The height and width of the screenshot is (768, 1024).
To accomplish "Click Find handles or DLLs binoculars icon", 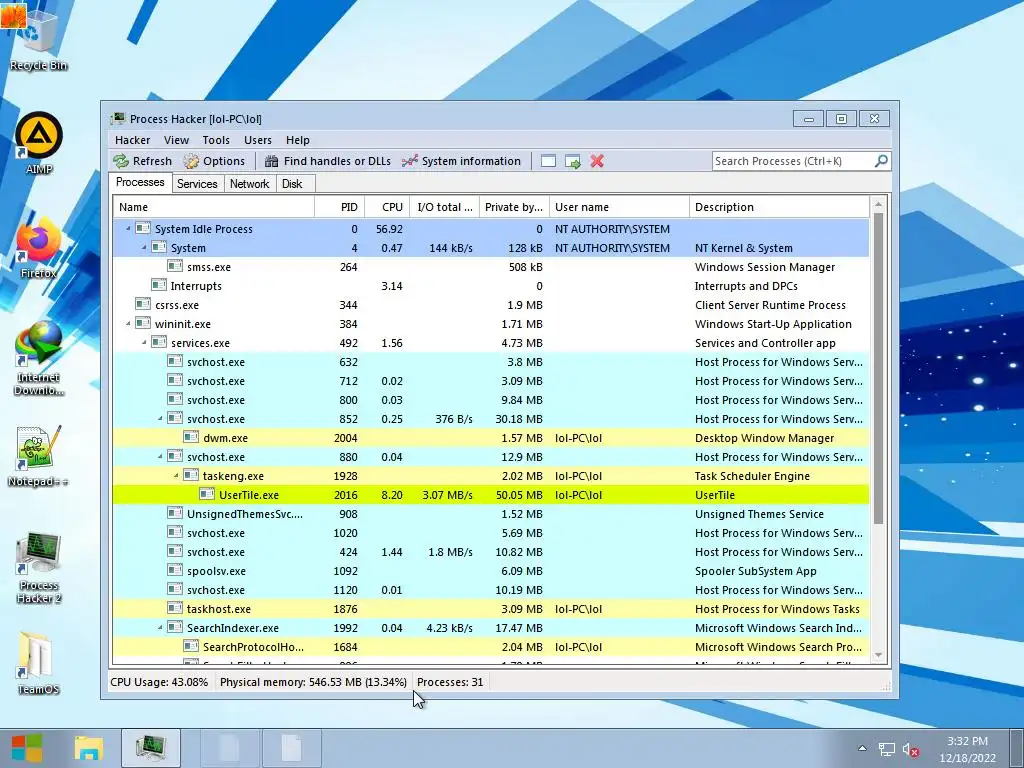I will pos(272,161).
